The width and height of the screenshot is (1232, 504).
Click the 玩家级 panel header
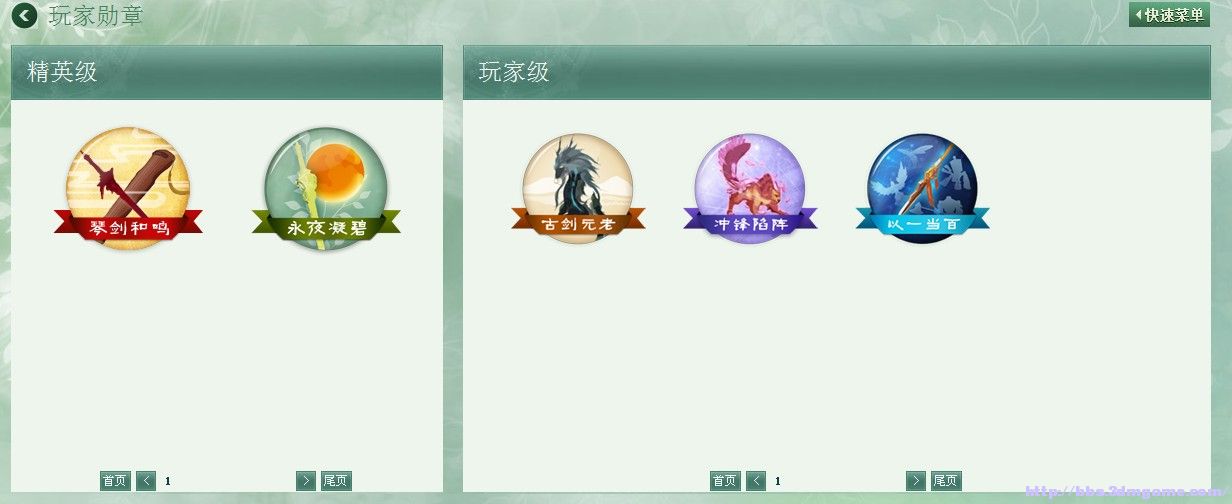(x=837, y=72)
